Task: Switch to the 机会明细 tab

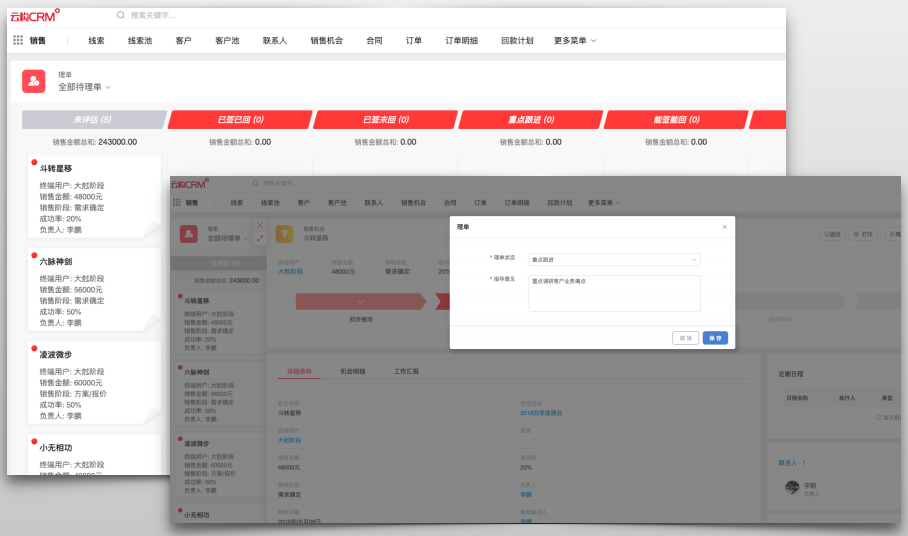Action: tap(352, 371)
